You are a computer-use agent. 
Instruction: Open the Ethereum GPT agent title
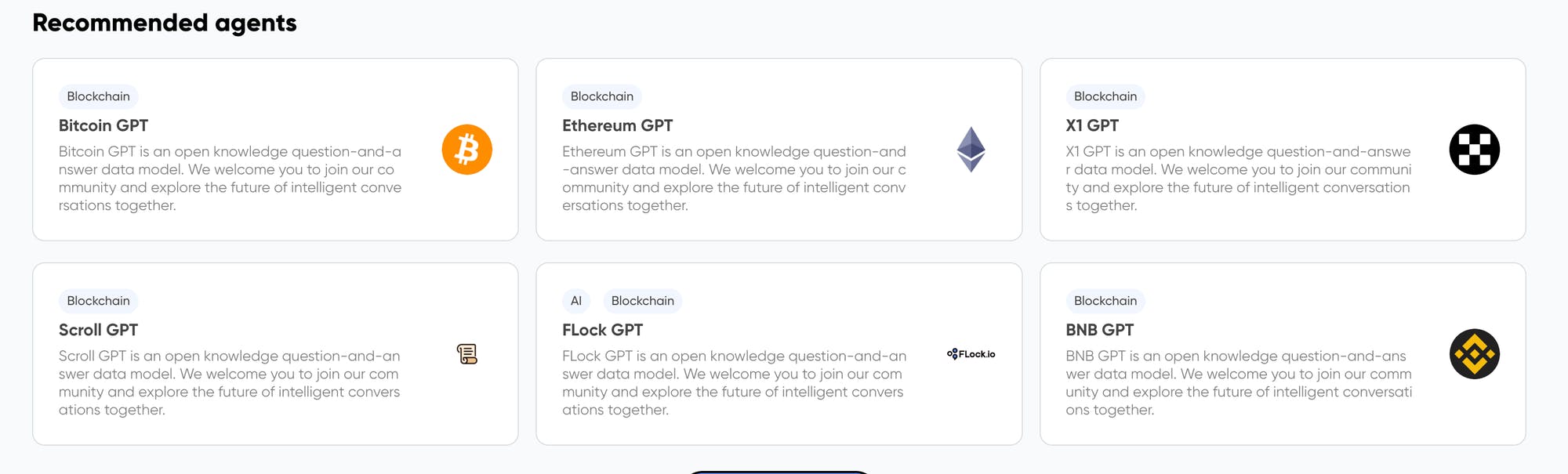click(617, 125)
